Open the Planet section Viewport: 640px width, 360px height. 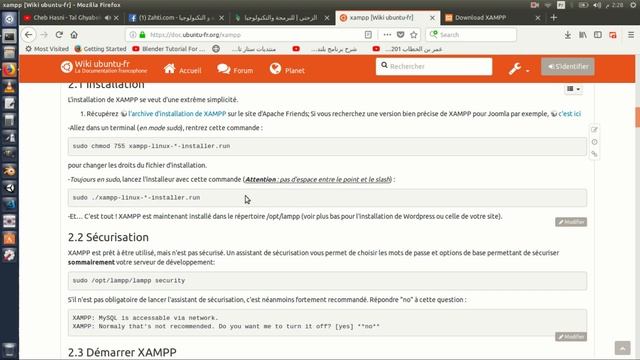(x=287, y=70)
